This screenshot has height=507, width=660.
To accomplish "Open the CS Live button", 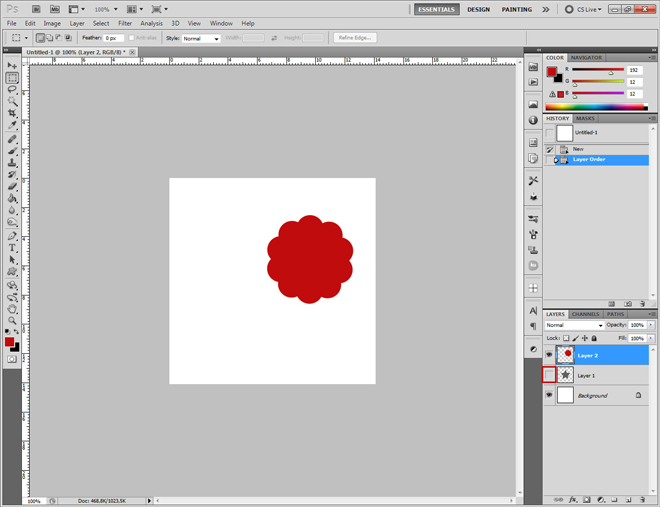I will click(x=584, y=9).
